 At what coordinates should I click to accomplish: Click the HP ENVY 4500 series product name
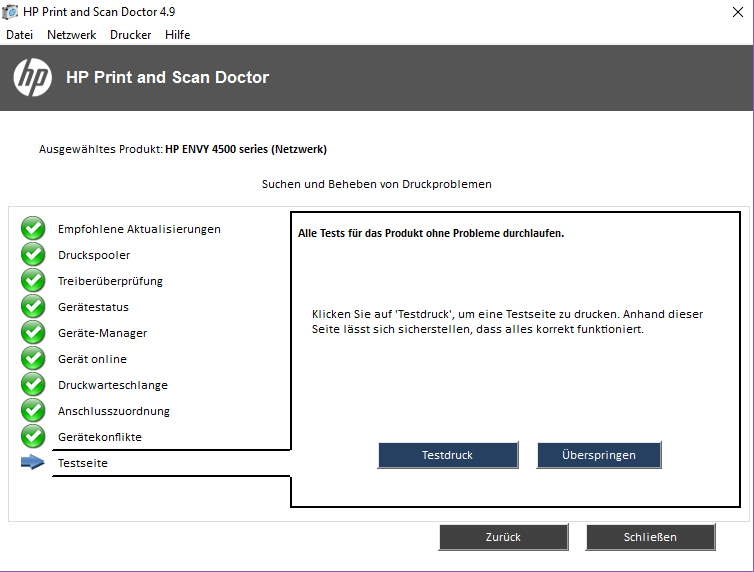[246, 149]
